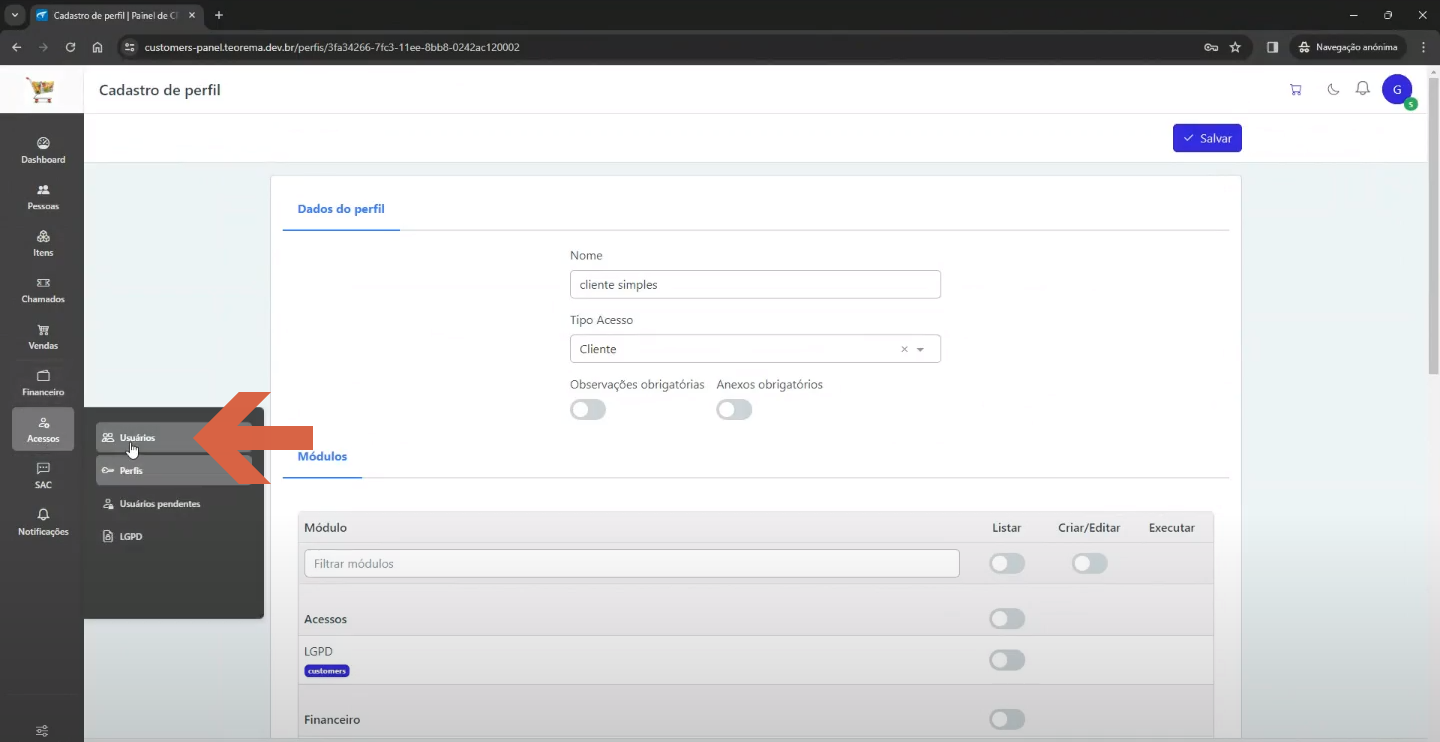Select Usuários pendentes in Acessos submenu

point(160,504)
